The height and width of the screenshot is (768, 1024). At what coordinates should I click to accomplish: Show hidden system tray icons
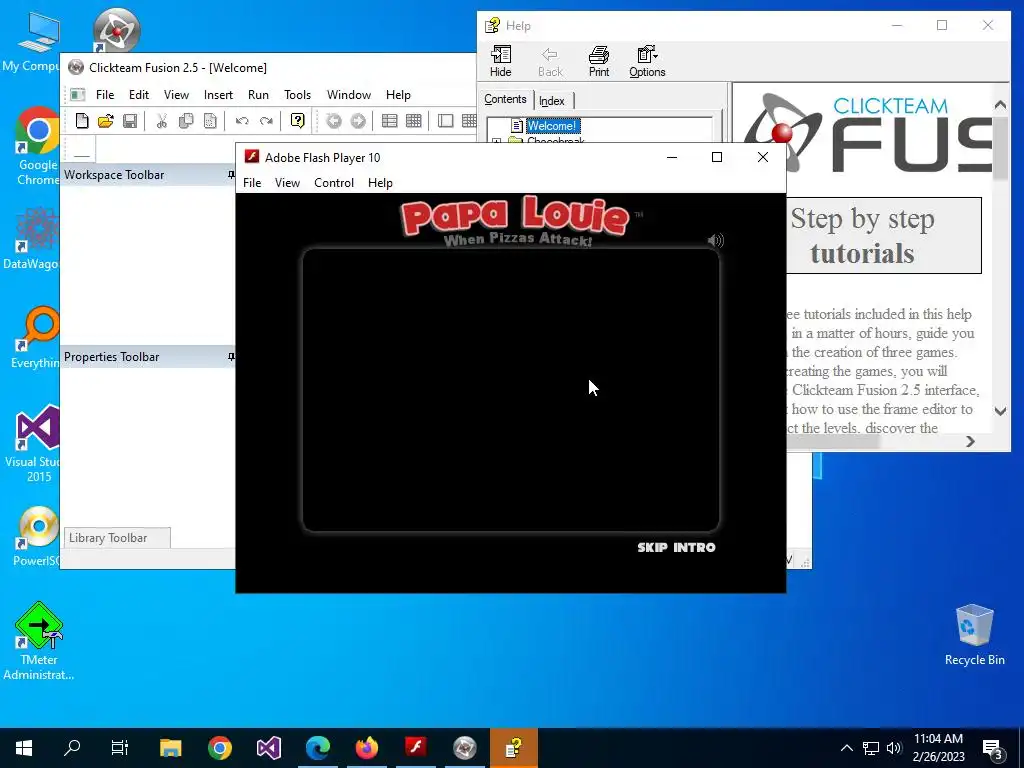[x=846, y=748]
